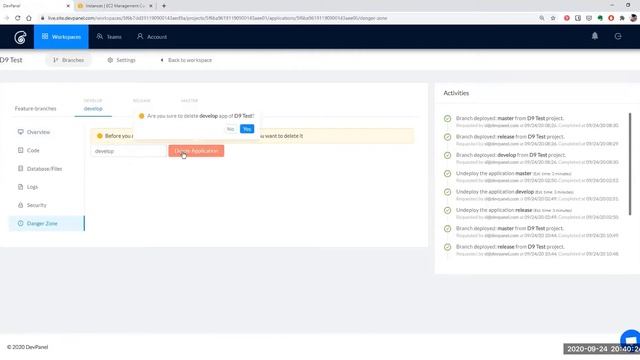Select the Feature branches tab

pyautogui.click(x=36, y=109)
